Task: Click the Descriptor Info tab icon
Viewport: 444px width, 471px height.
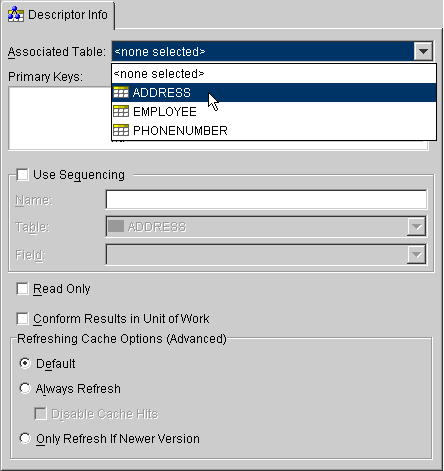Action: click(16, 15)
